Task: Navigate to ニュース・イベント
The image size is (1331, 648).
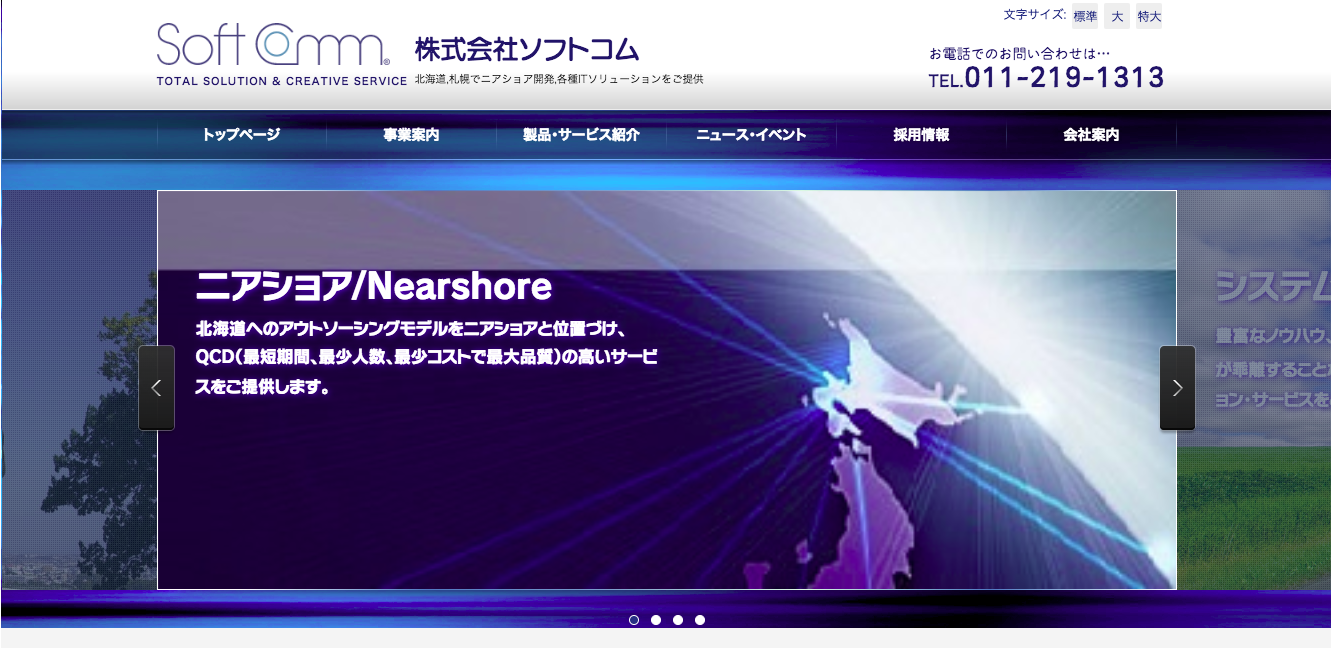Action: point(751,135)
